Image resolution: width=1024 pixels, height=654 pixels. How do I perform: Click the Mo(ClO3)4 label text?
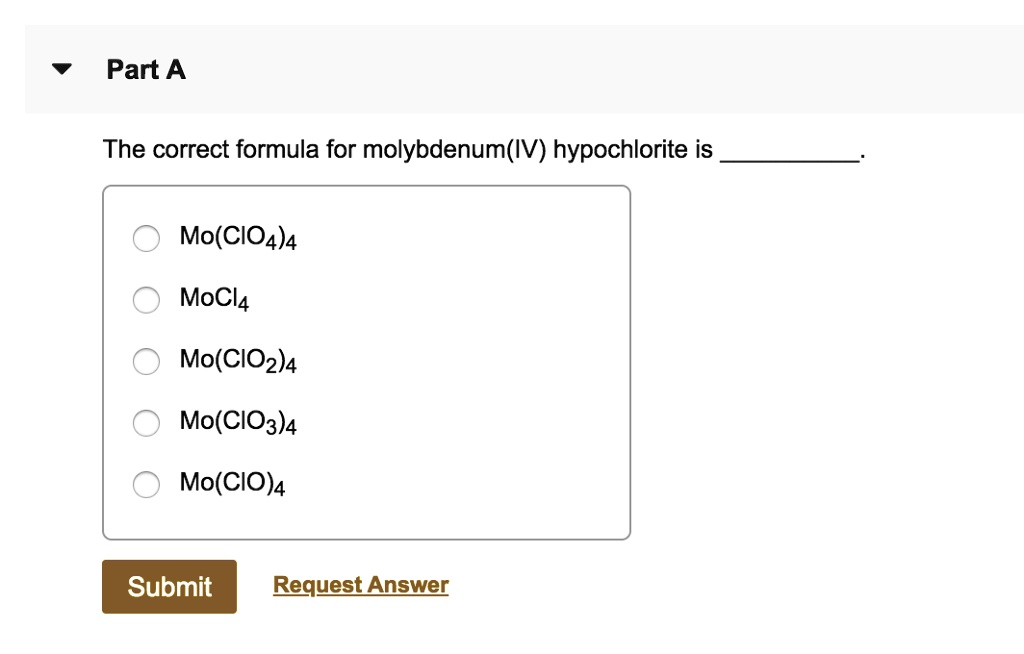point(237,421)
